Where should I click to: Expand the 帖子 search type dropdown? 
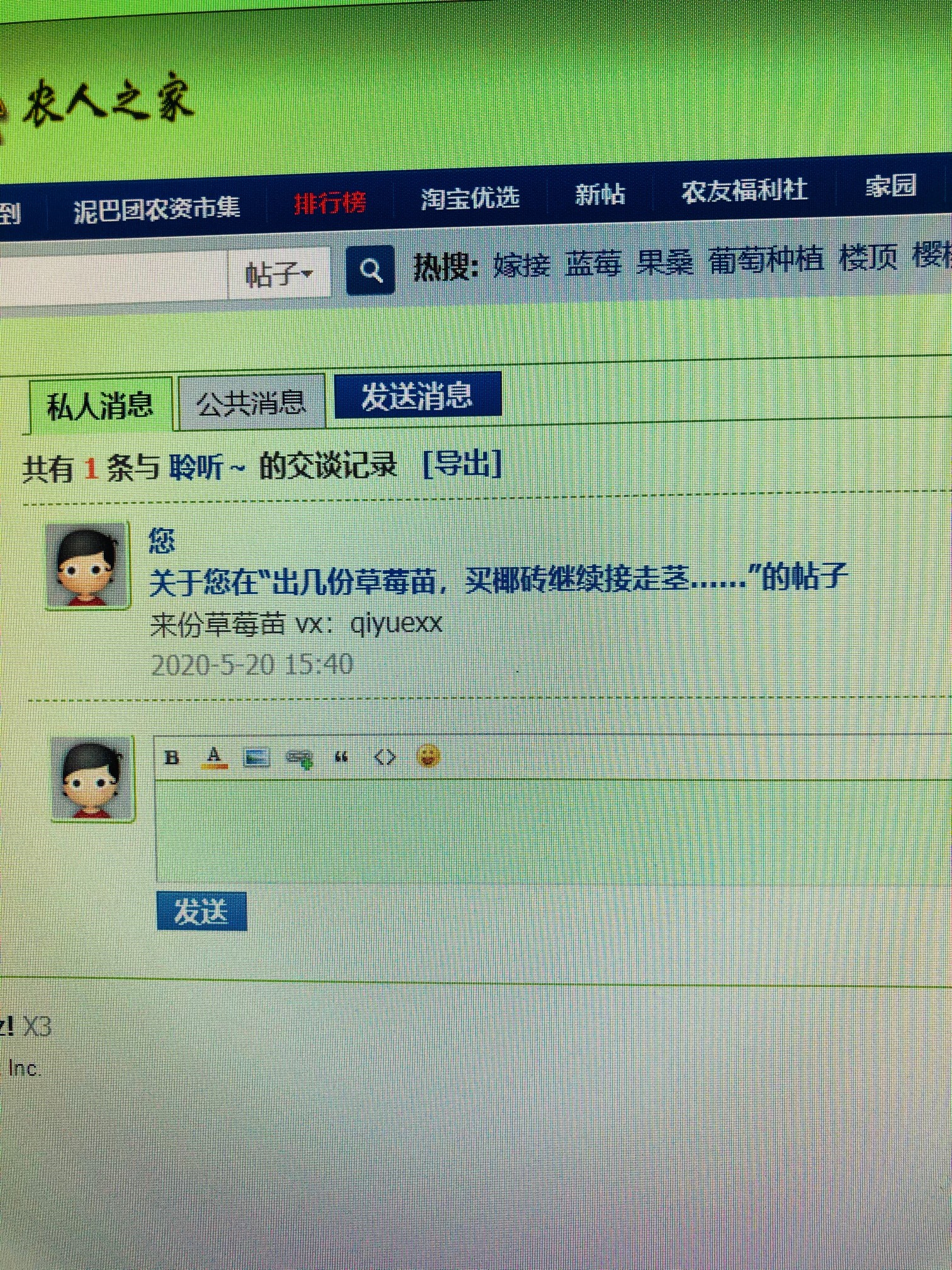[x=278, y=274]
